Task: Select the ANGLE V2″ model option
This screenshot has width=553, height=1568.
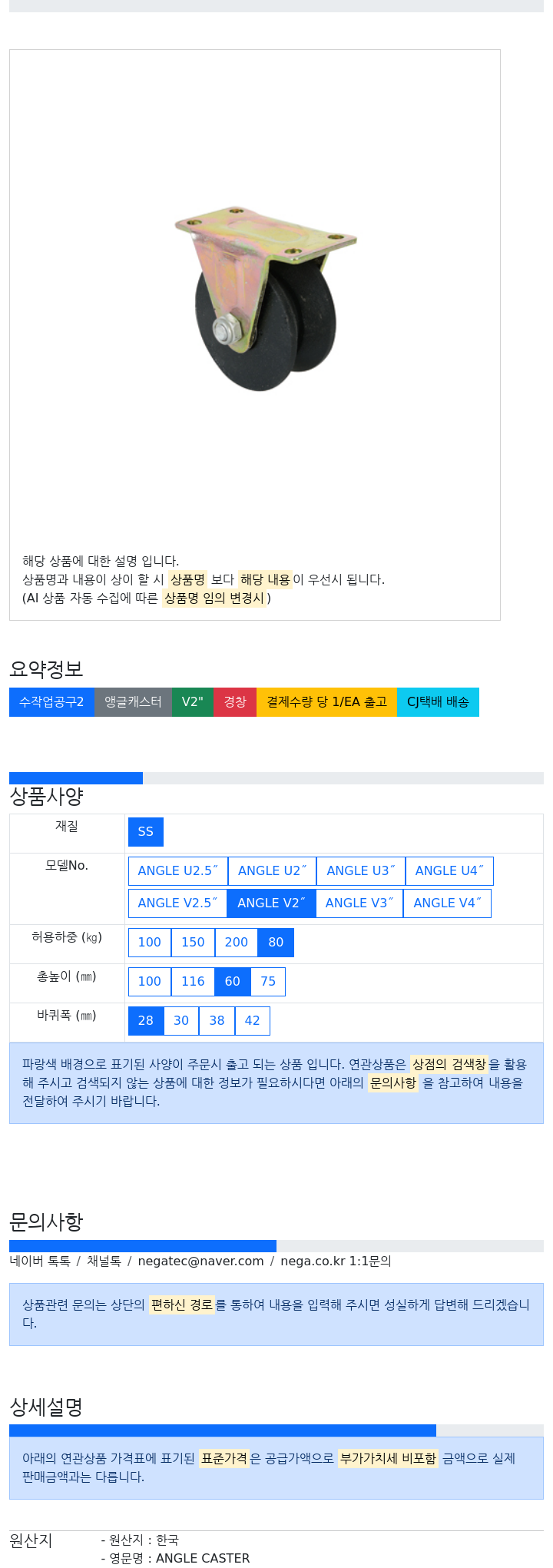Action: click(271, 903)
